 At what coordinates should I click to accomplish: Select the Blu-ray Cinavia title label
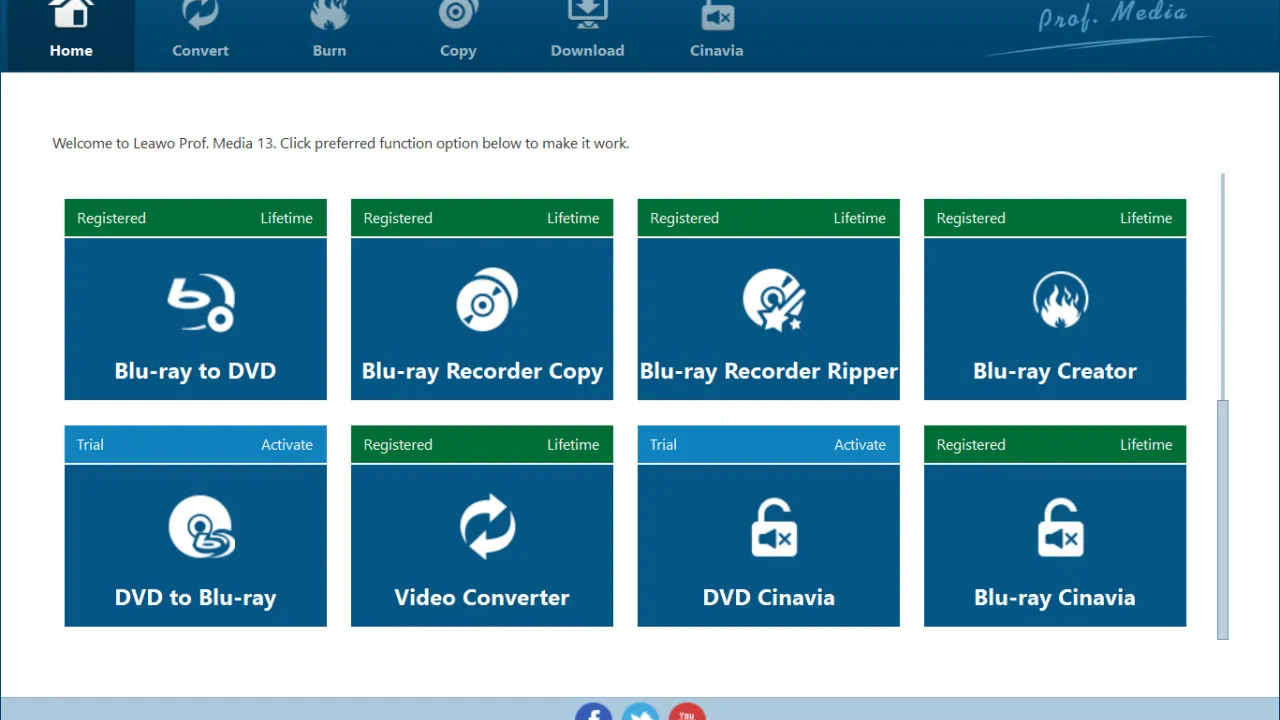[x=1055, y=598]
